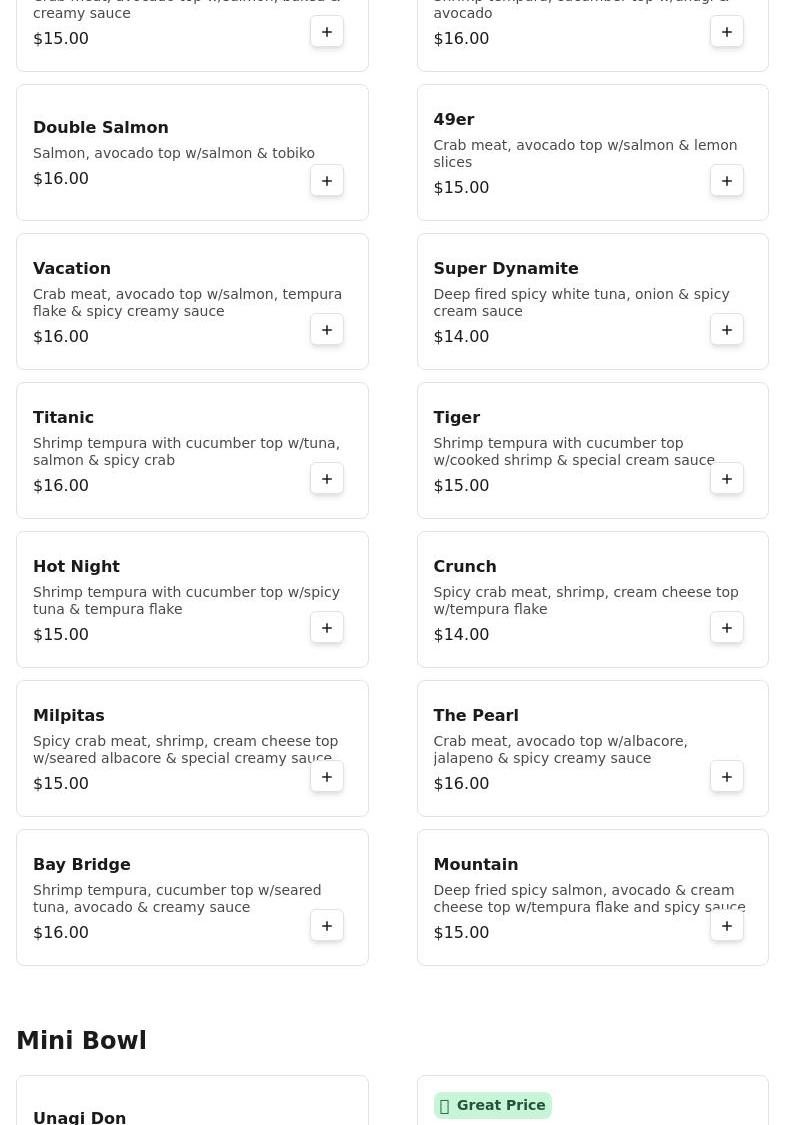Open the Double Salmon item details
The image size is (785, 1125).
pyautogui.click(x=101, y=128)
